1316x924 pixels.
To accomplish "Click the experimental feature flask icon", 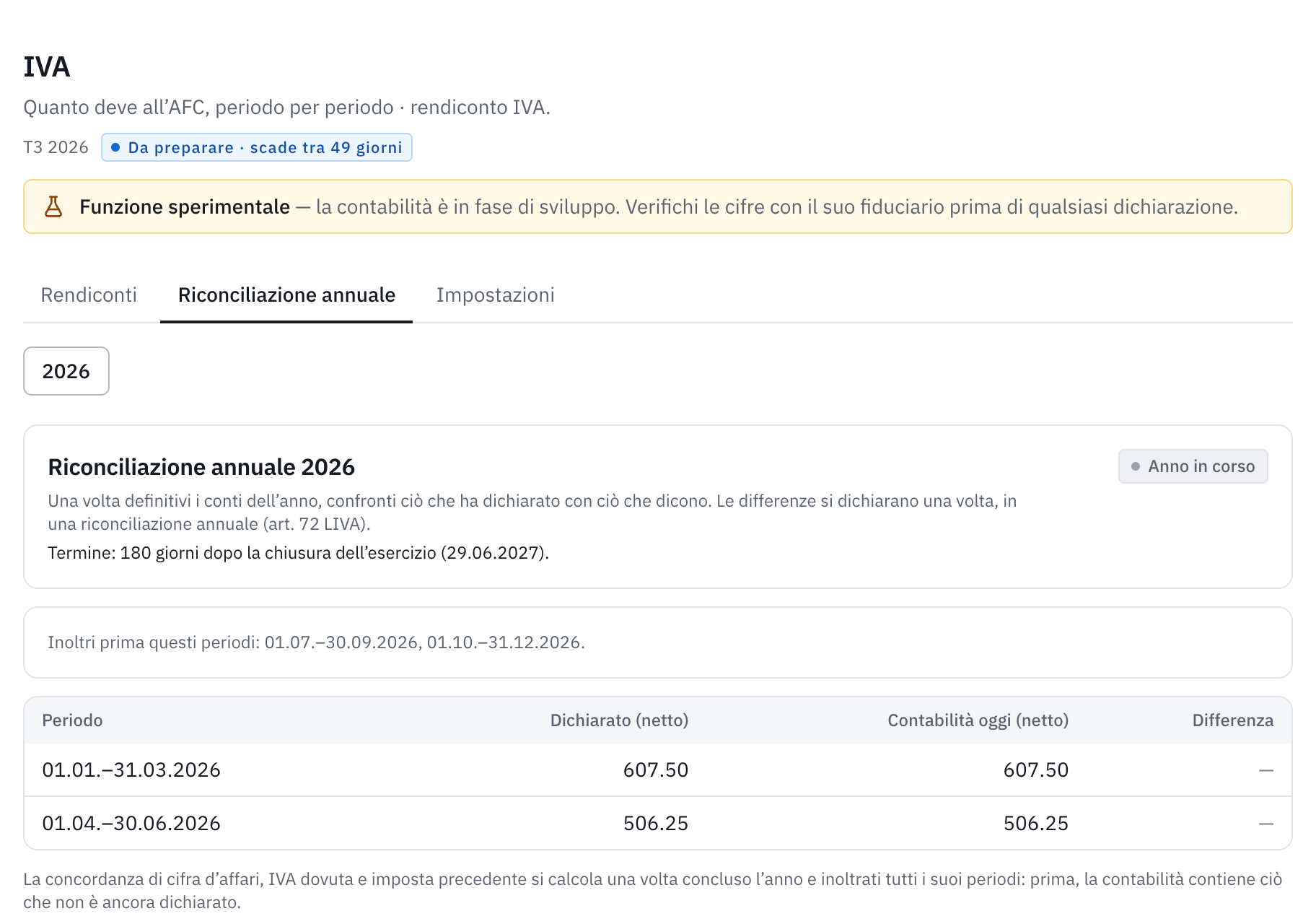I will tap(53, 207).
